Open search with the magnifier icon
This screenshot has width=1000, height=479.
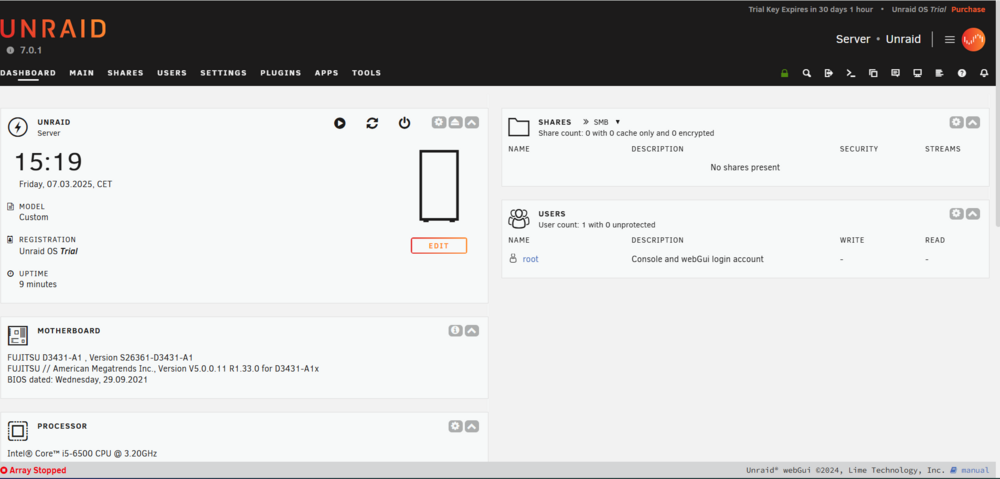pos(807,73)
